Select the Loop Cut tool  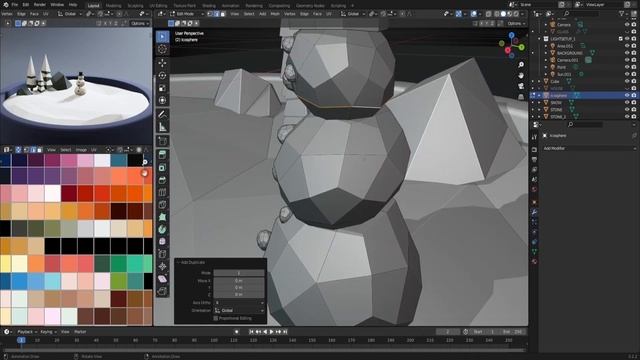(x=162, y=192)
